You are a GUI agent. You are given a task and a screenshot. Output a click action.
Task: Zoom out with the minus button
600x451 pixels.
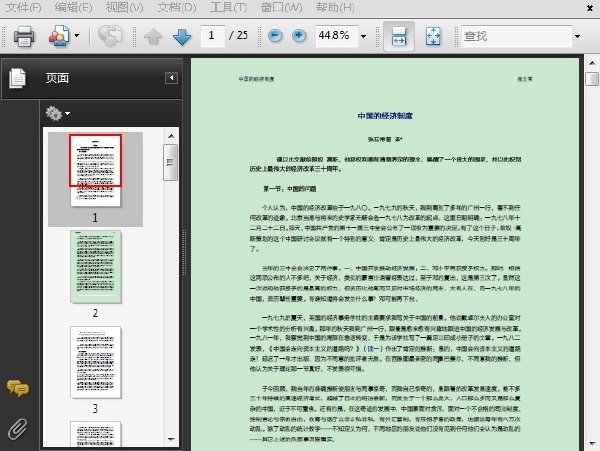275,36
